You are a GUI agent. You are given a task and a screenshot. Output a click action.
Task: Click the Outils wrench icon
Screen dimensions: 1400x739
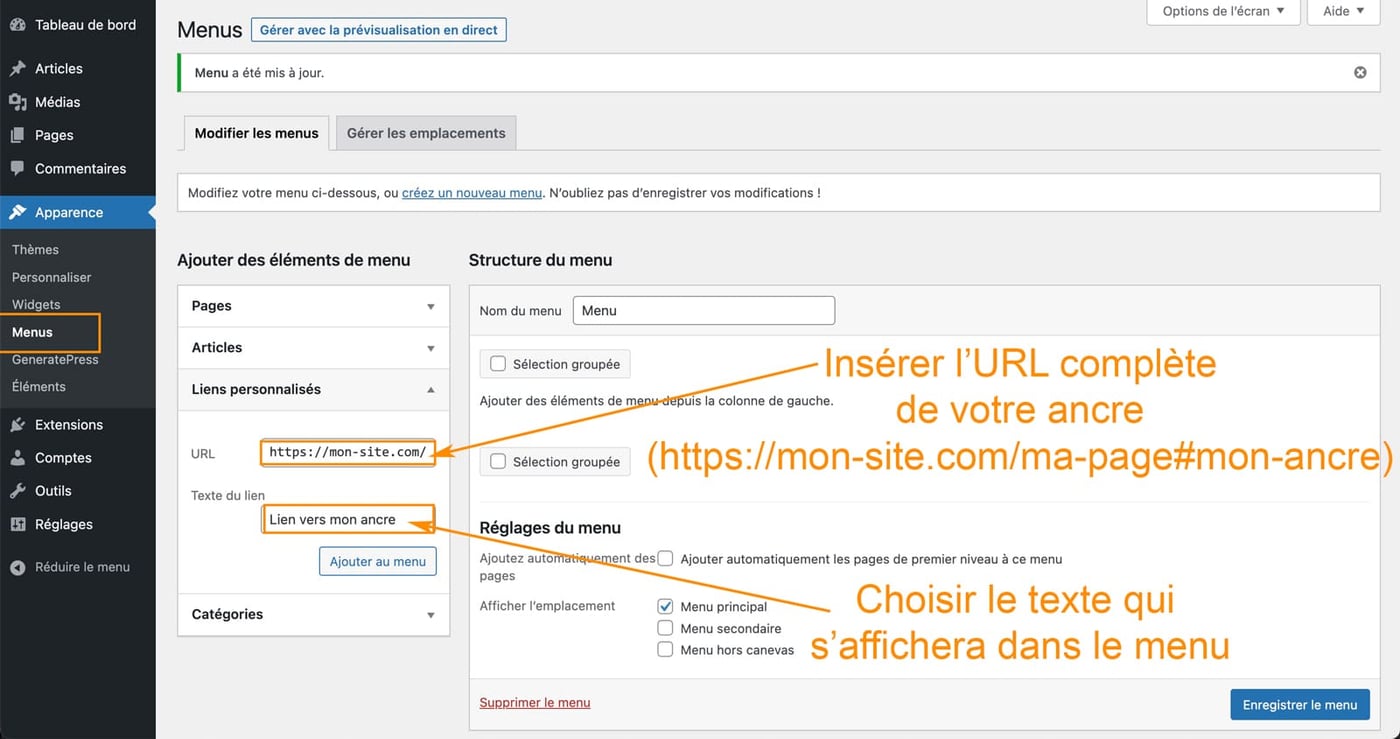coord(18,490)
